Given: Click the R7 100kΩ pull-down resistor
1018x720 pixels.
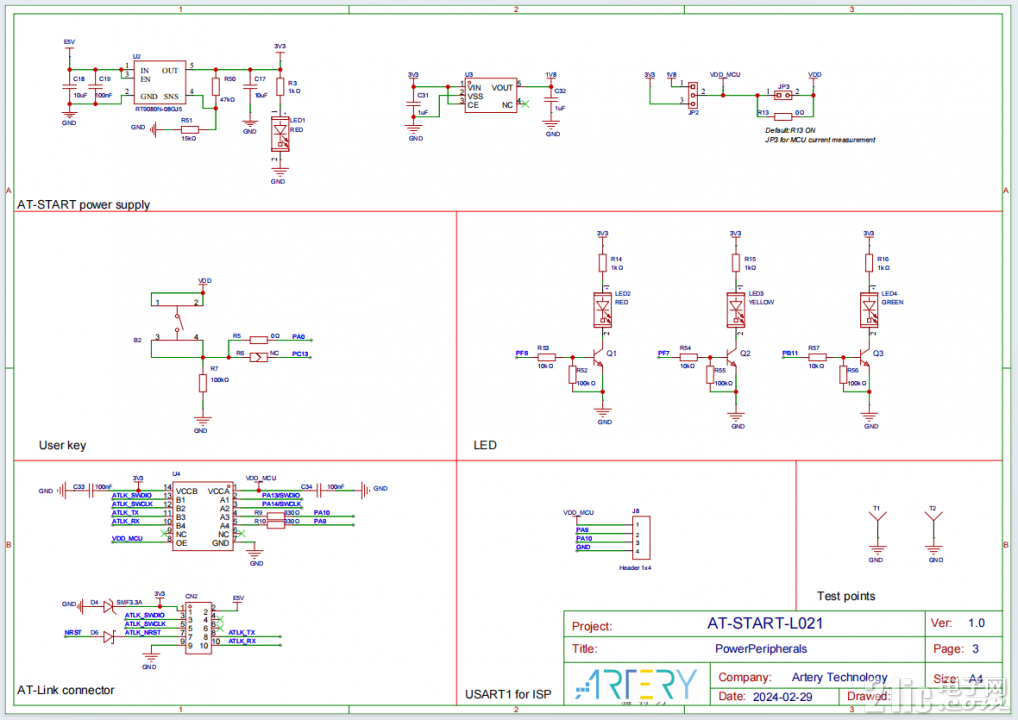Looking at the screenshot, I should [x=203, y=383].
